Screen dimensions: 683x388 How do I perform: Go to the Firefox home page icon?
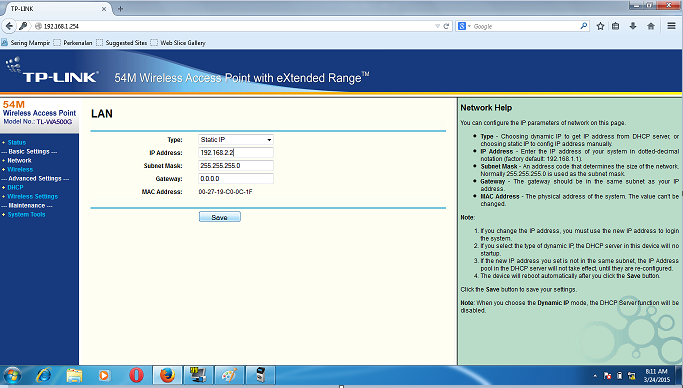(x=651, y=26)
